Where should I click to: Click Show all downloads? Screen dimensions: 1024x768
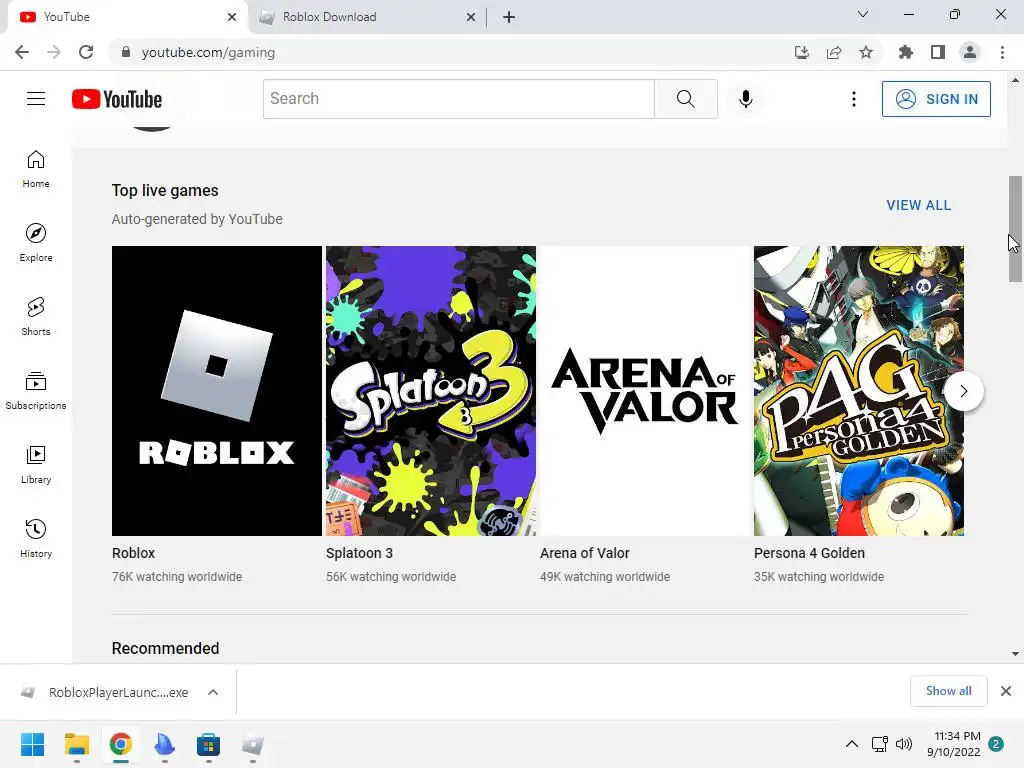[948, 691]
